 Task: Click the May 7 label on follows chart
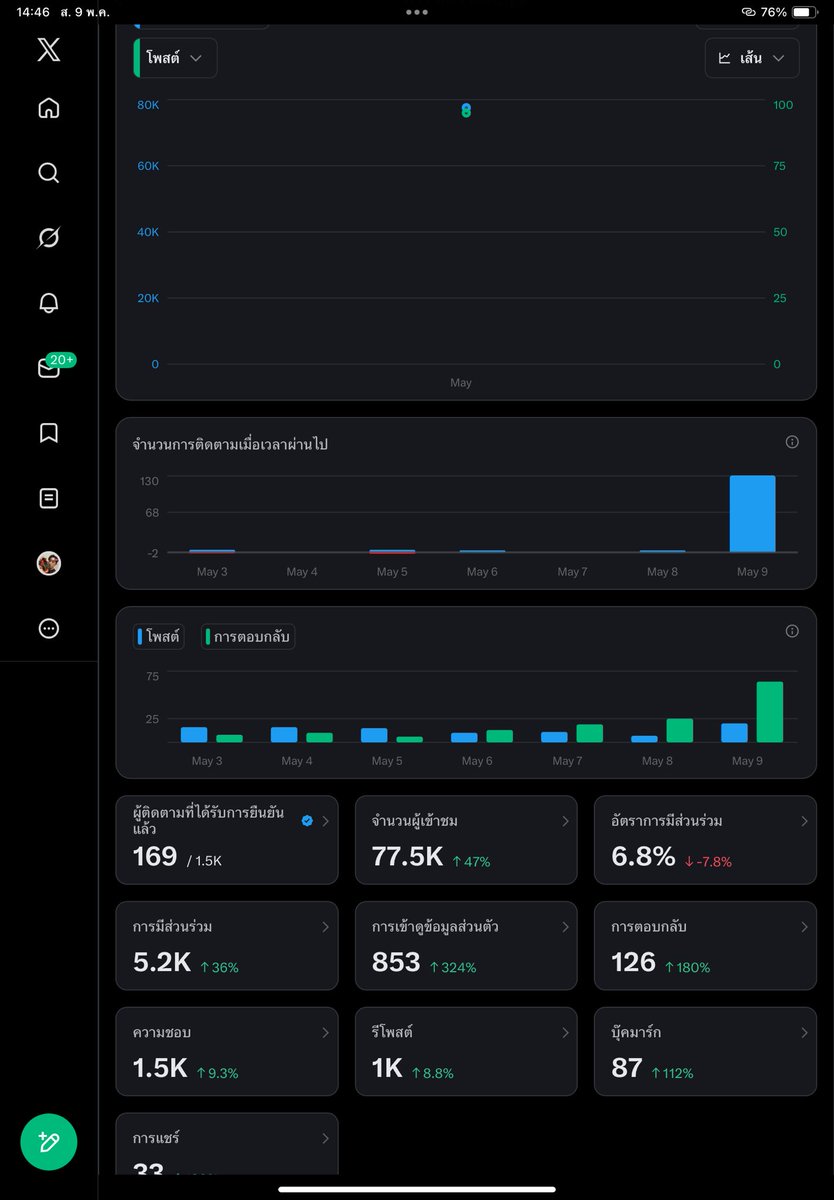pos(572,572)
